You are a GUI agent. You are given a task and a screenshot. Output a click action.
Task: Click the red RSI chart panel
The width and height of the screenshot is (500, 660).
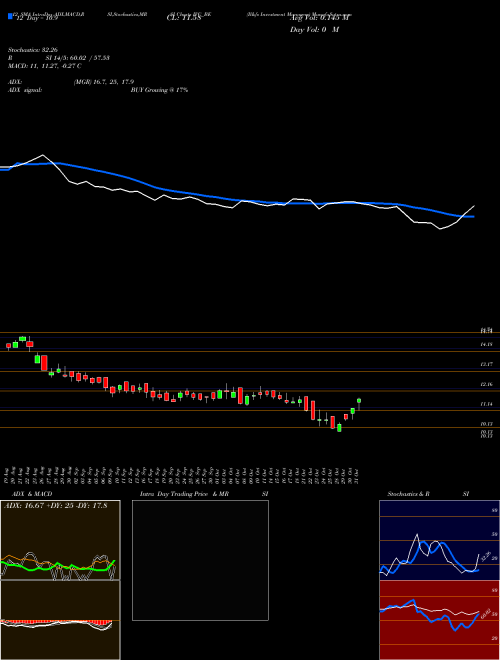[x=439, y=620]
